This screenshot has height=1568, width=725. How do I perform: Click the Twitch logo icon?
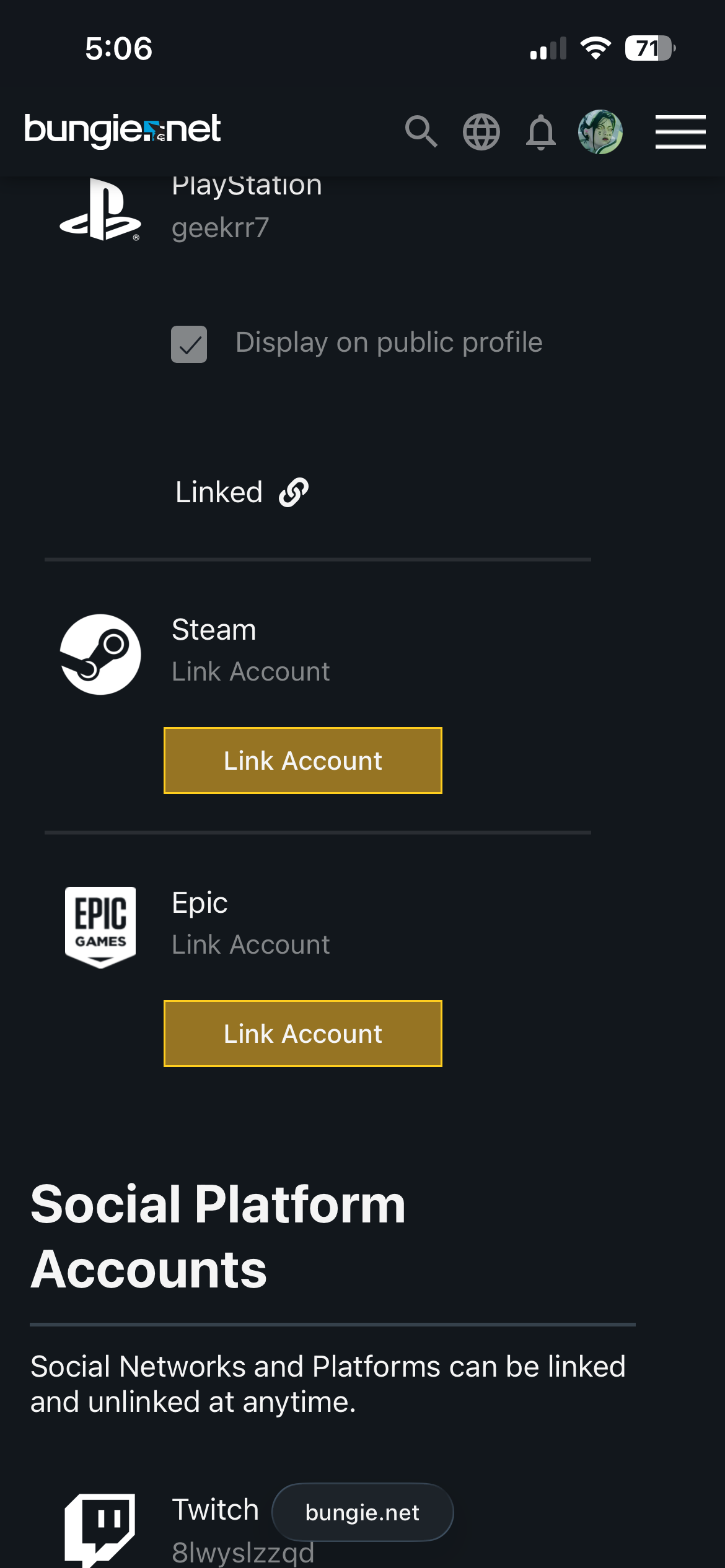click(x=100, y=1528)
